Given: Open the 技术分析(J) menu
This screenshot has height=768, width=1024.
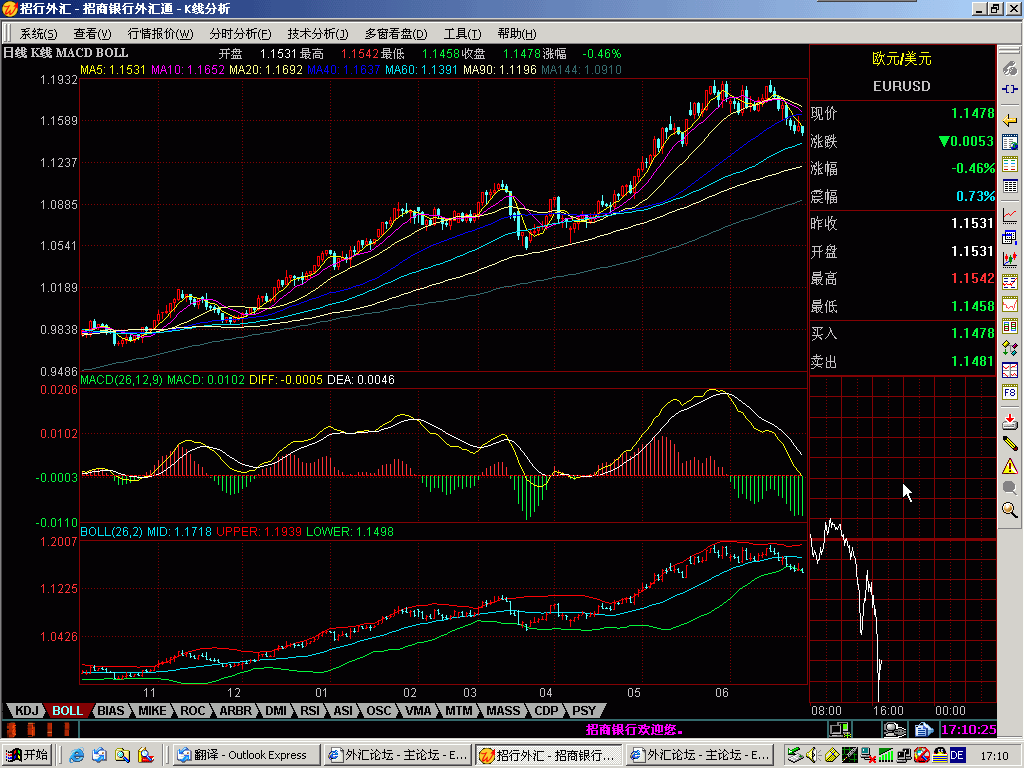Looking at the screenshot, I should [x=318, y=33].
